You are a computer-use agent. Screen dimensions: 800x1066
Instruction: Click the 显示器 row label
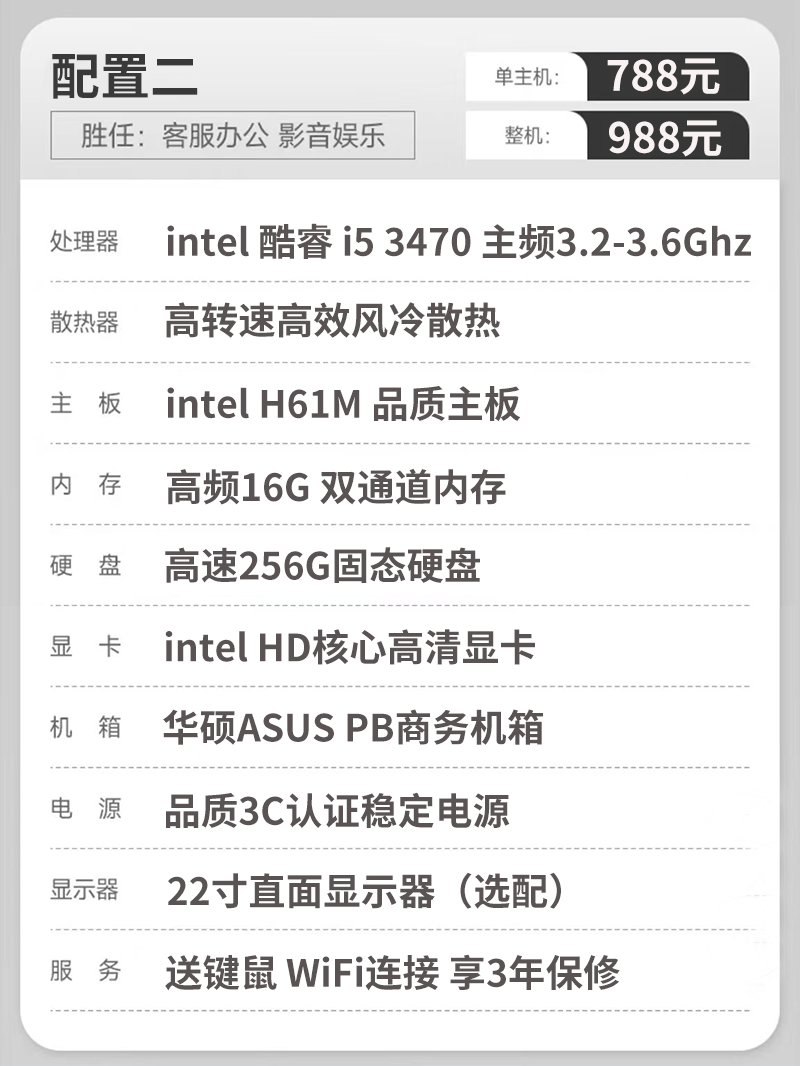pos(84,889)
